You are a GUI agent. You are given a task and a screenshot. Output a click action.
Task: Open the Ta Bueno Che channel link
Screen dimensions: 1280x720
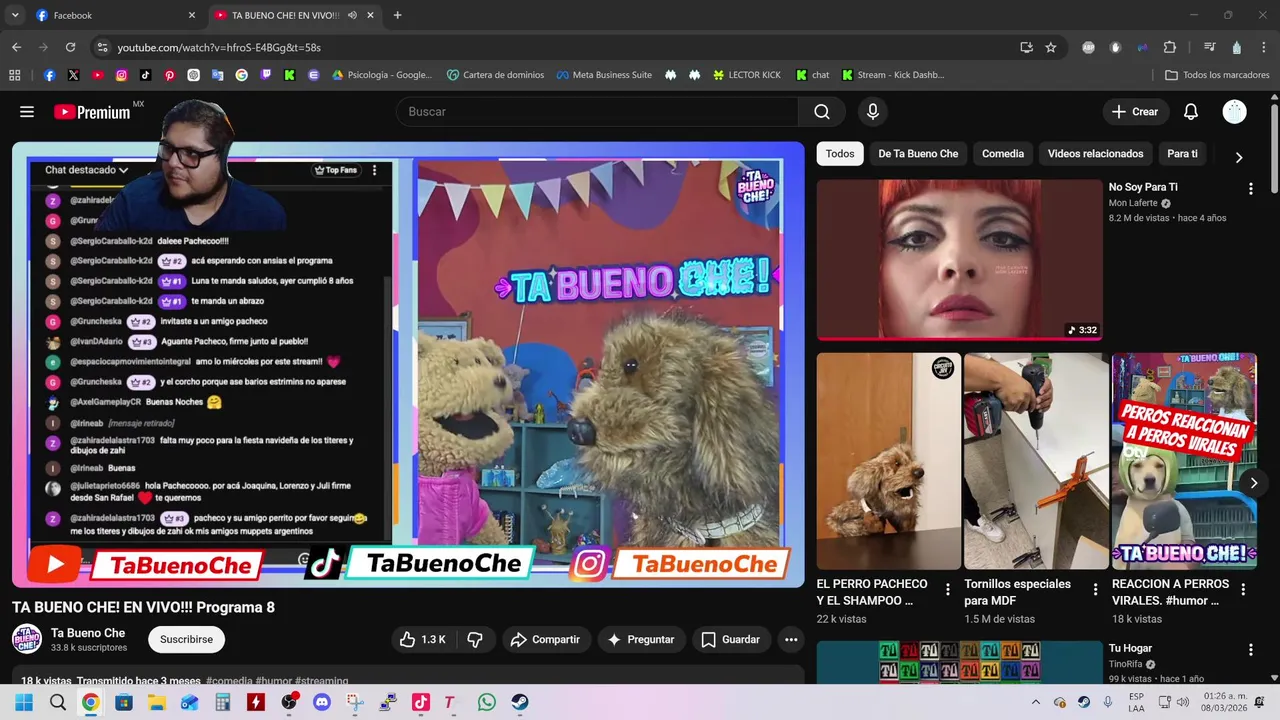(88, 633)
